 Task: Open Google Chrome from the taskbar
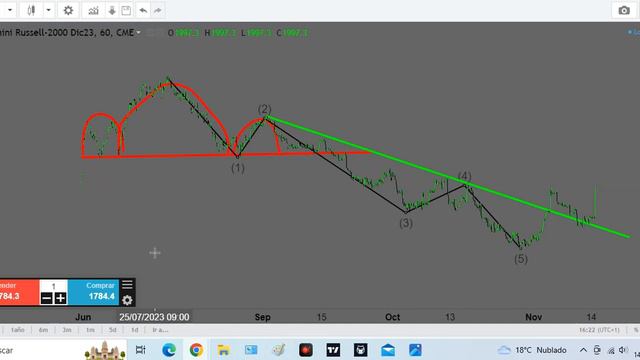[x=196, y=350]
